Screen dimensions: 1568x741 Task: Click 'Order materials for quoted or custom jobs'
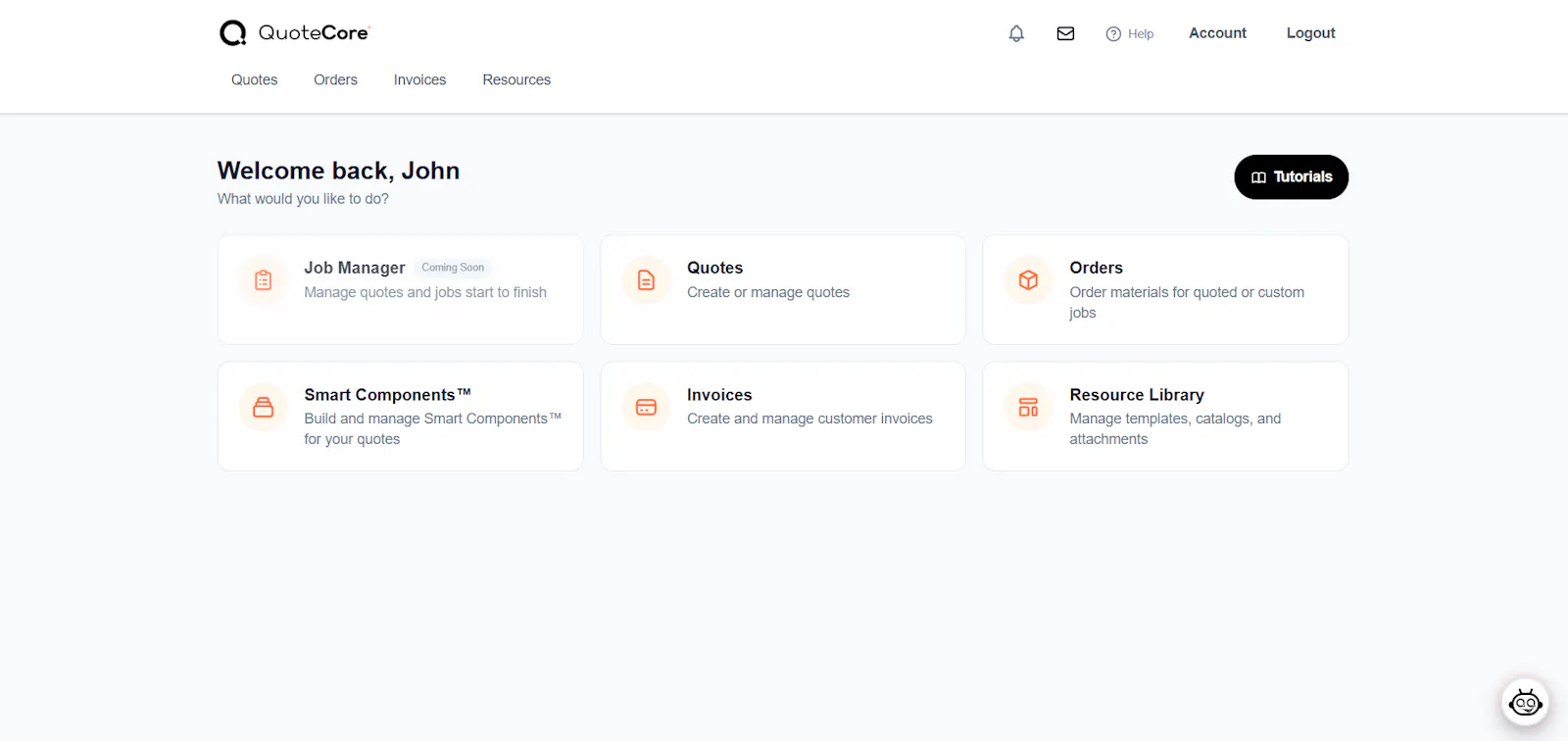1187,302
